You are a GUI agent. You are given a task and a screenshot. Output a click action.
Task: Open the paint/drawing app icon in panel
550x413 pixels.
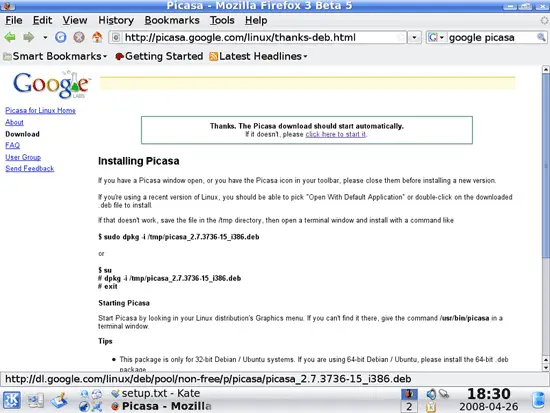point(59,400)
